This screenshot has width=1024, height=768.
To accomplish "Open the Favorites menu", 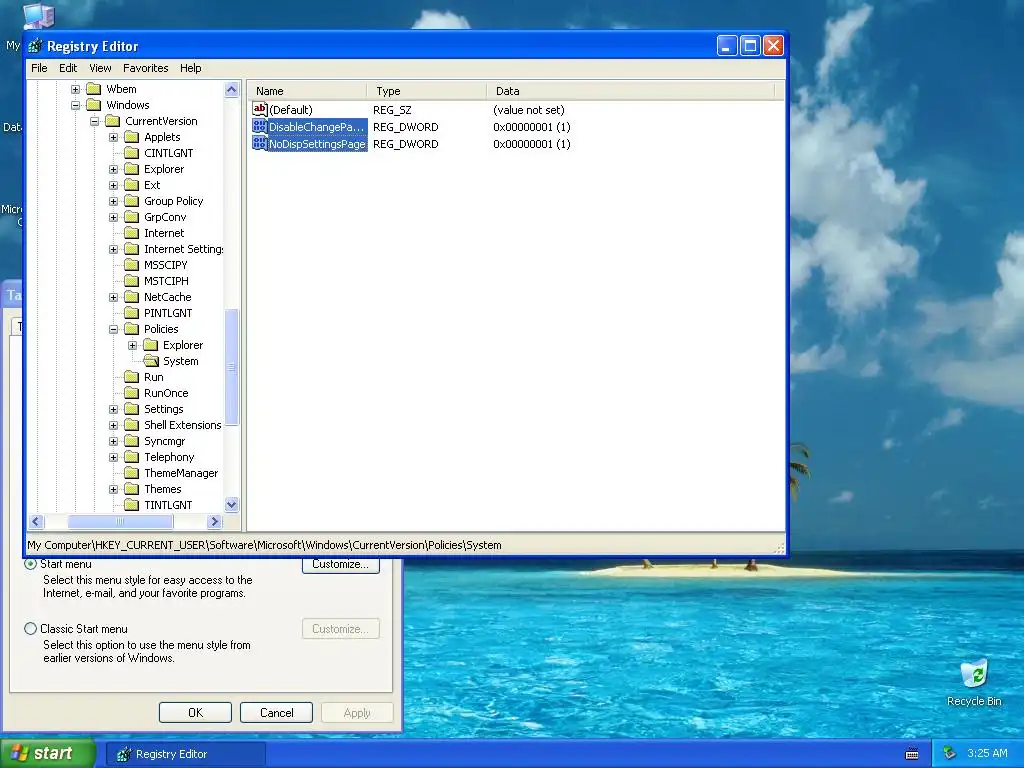I will (146, 68).
